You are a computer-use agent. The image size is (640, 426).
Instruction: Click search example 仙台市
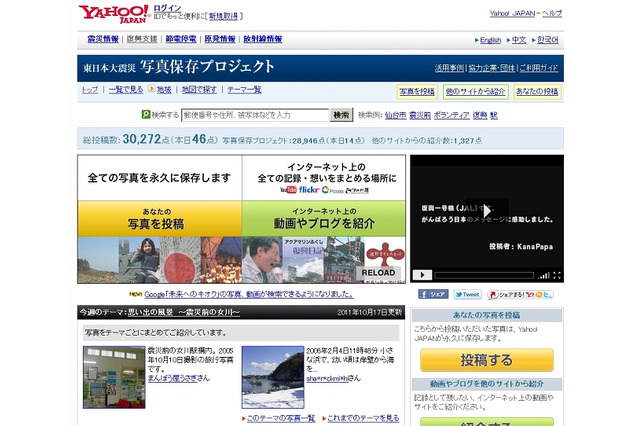click(395, 115)
